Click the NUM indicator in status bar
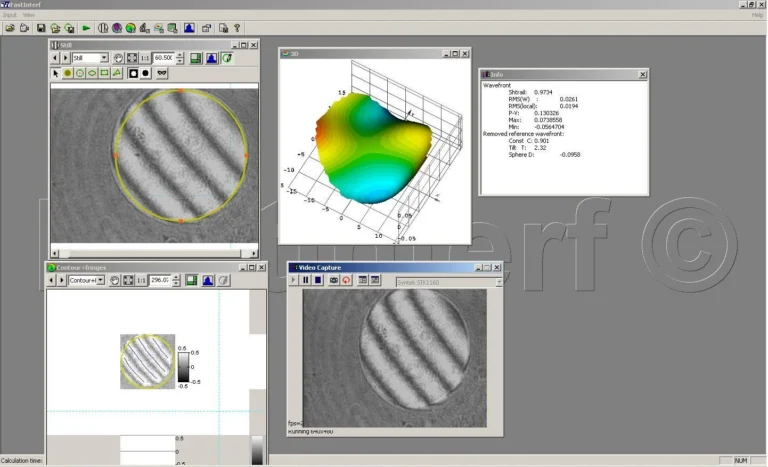Image resolution: width=768 pixels, height=467 pixels. pyautogui.click(x=741, y=461)
